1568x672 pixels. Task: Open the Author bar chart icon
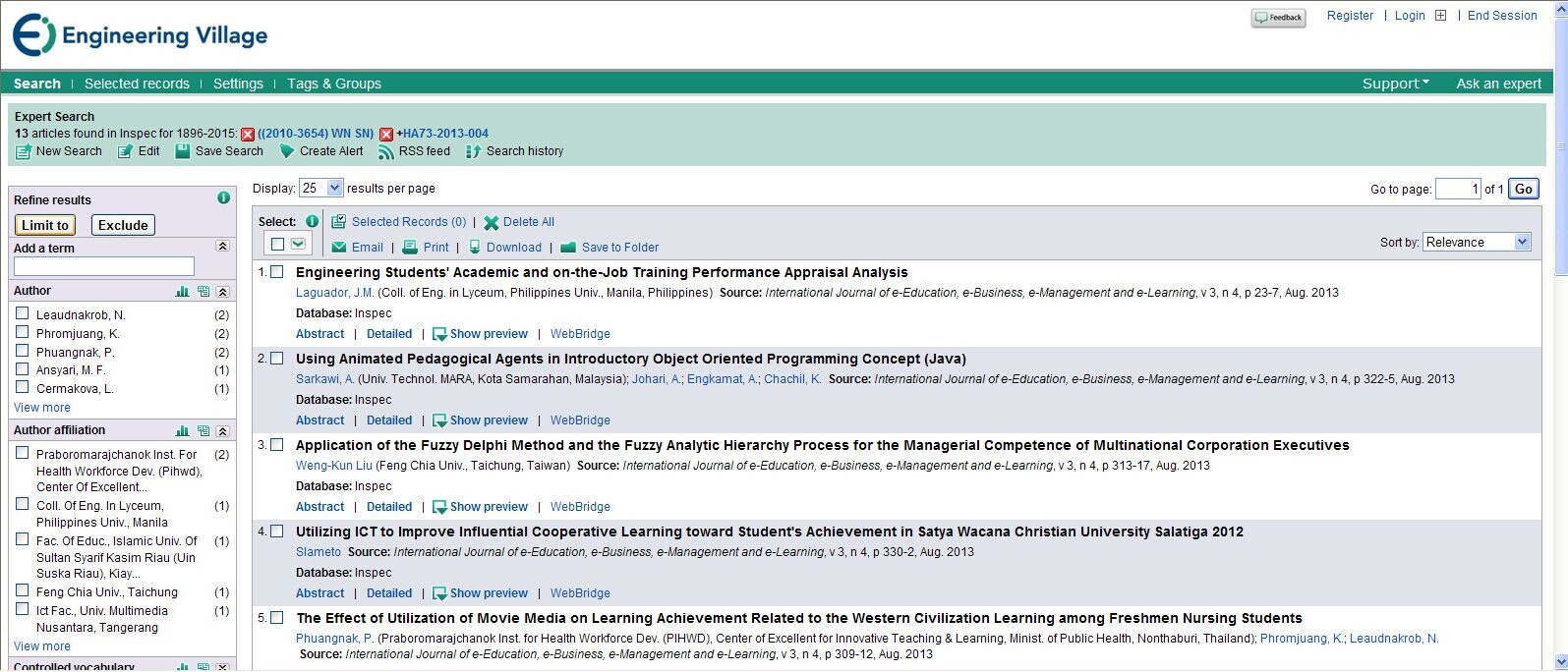182,292
